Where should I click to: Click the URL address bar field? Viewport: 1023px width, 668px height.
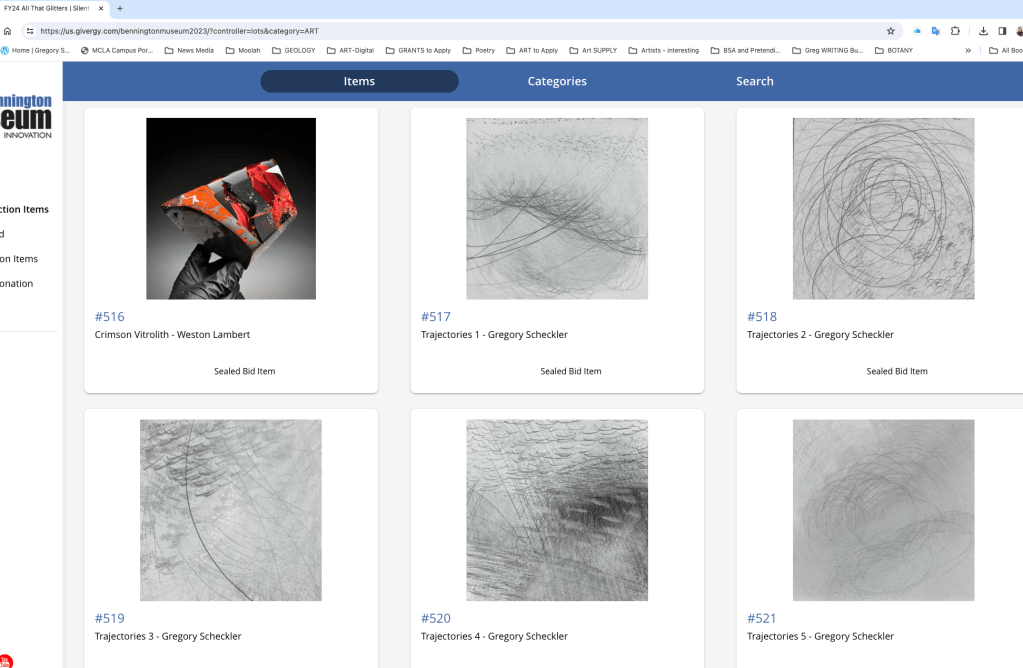tap(450, 31)
